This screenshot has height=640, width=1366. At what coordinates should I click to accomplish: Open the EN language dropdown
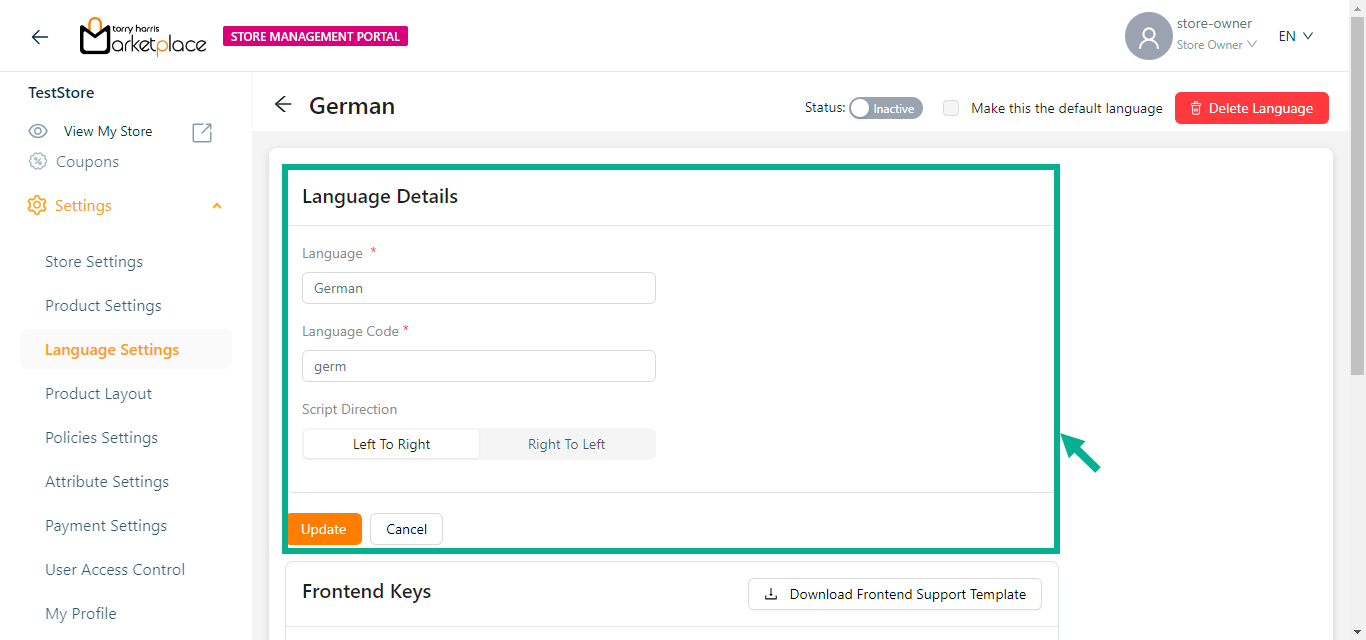1295,36
